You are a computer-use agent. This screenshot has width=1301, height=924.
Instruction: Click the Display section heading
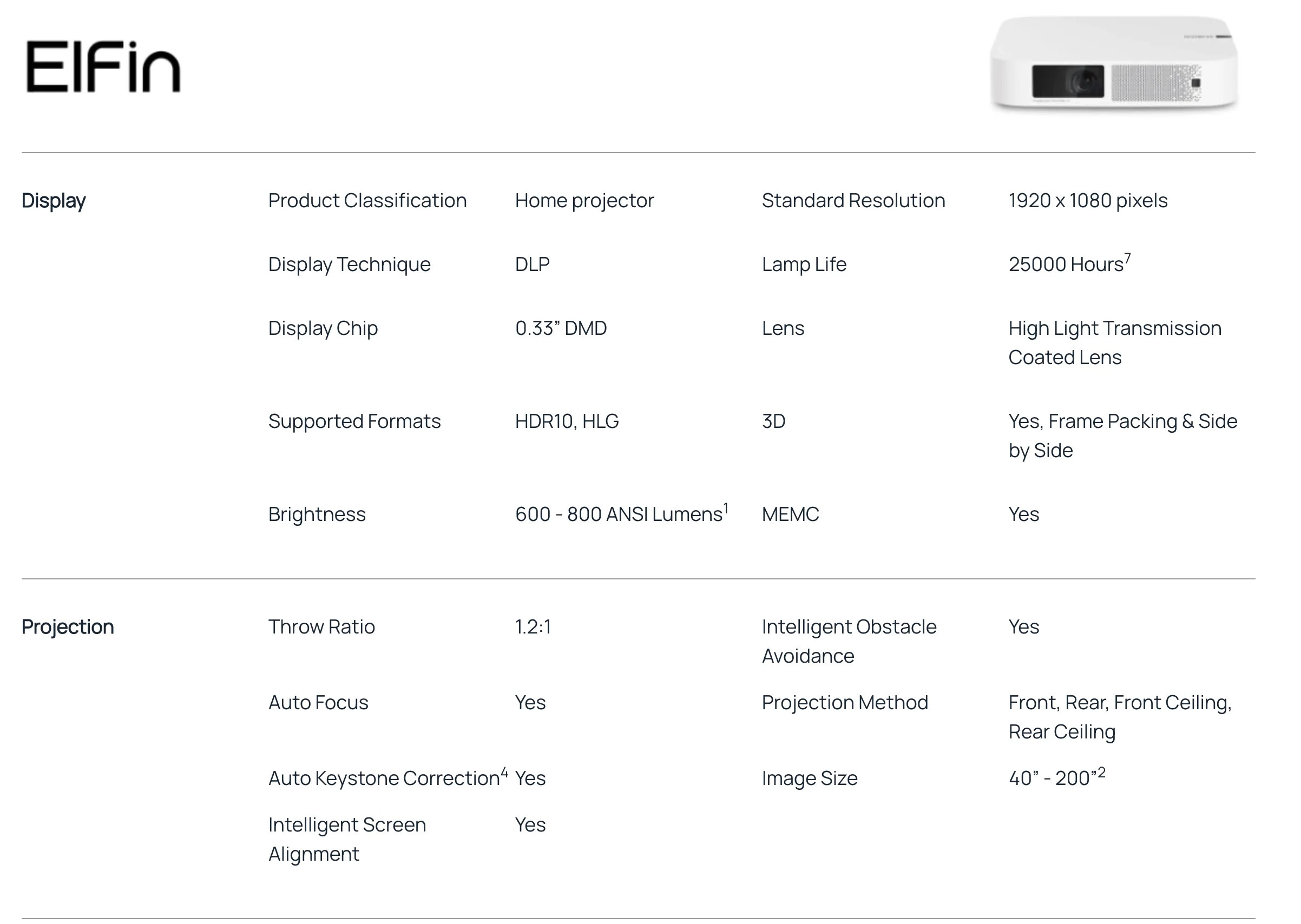[54, 201]
